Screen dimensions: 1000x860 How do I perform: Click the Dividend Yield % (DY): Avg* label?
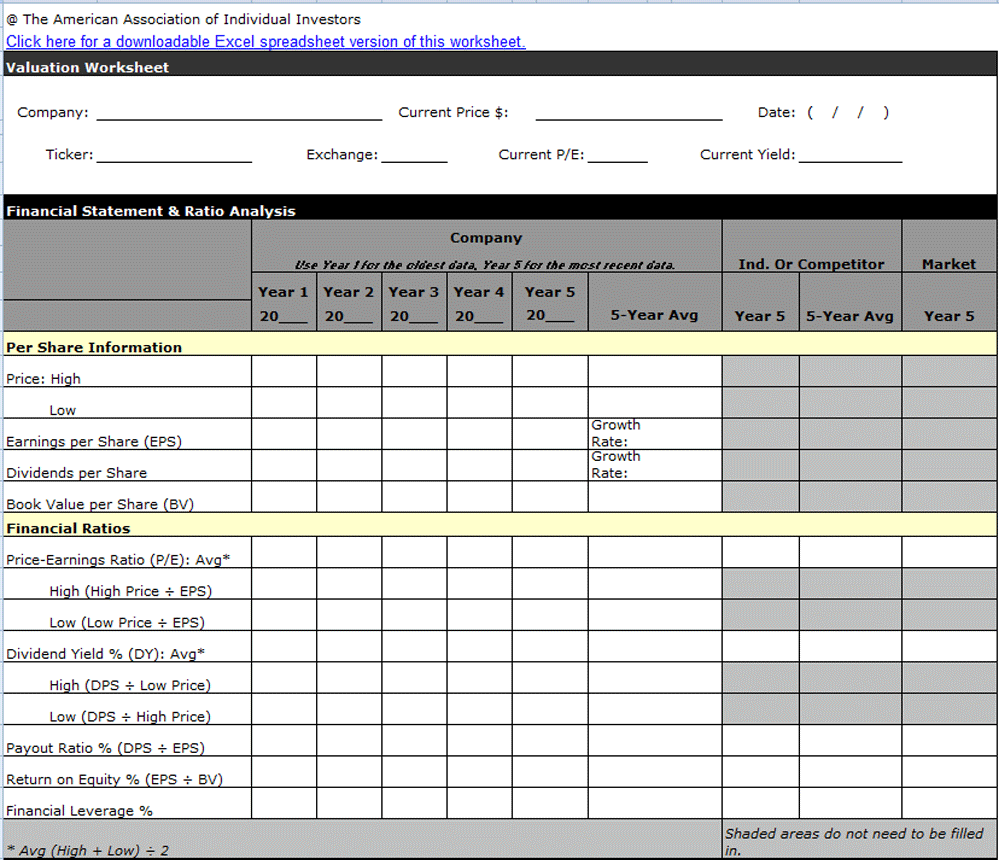click(x=105, y=653)
